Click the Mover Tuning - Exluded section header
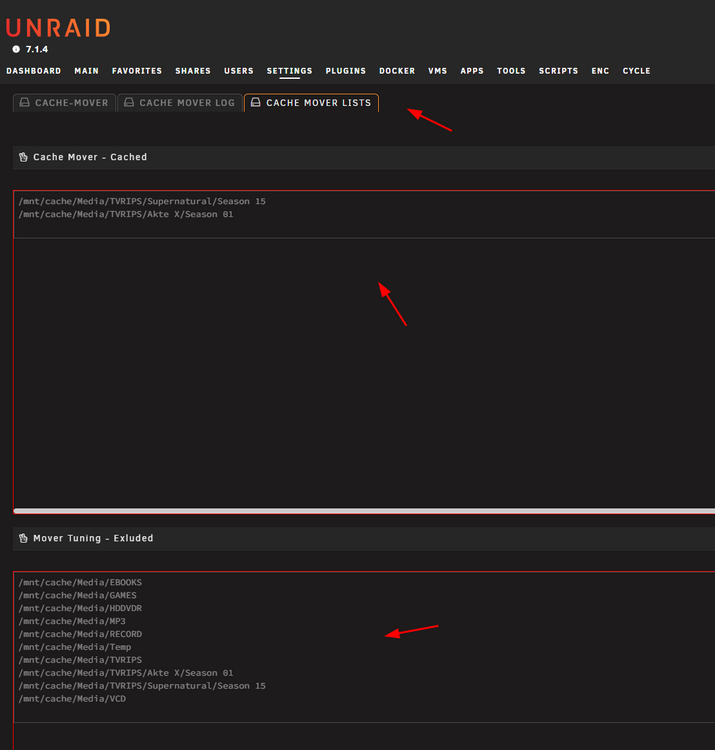The width and height of the screenshot is (715, 750). point(364,539)
